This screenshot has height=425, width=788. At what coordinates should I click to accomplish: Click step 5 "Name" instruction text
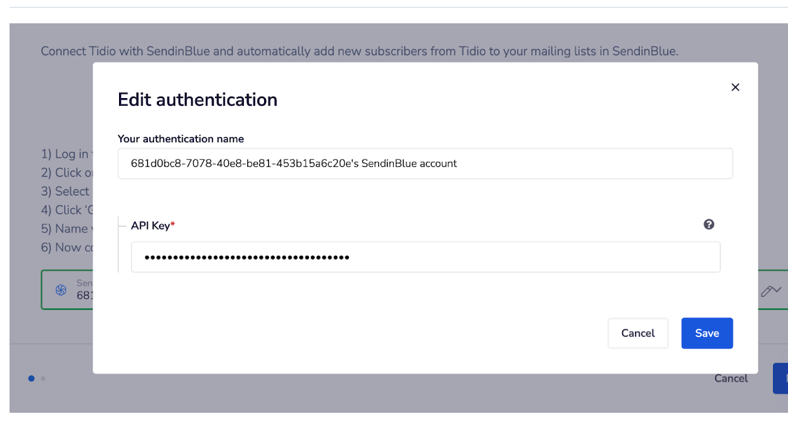[66, 228]
